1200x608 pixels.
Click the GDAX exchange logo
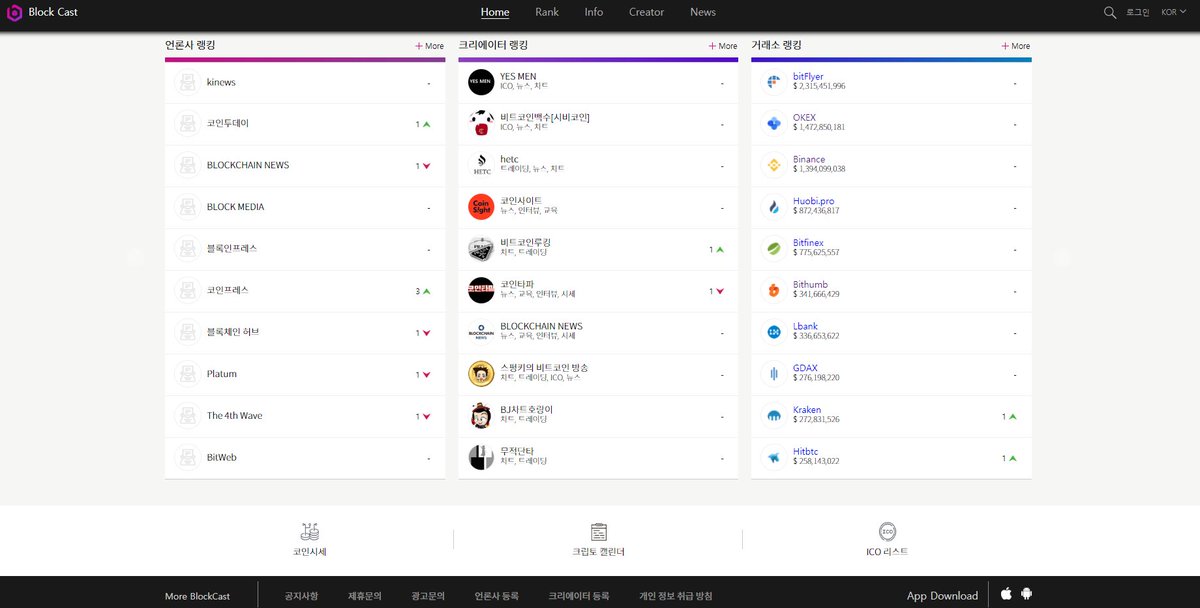pos(773,374)
